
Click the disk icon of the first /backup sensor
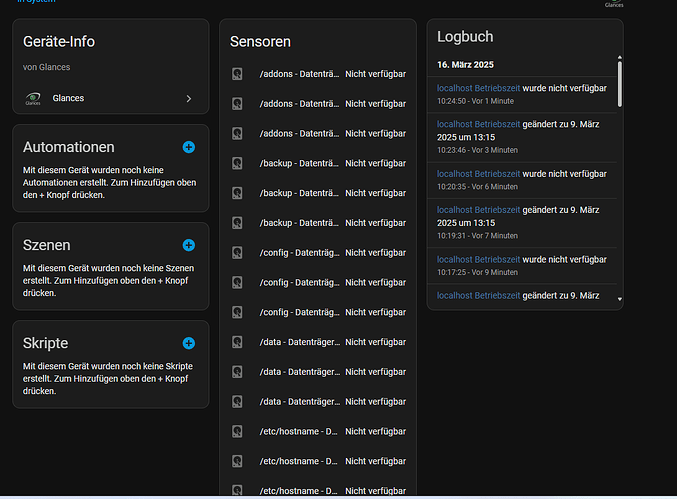[237, 163]
